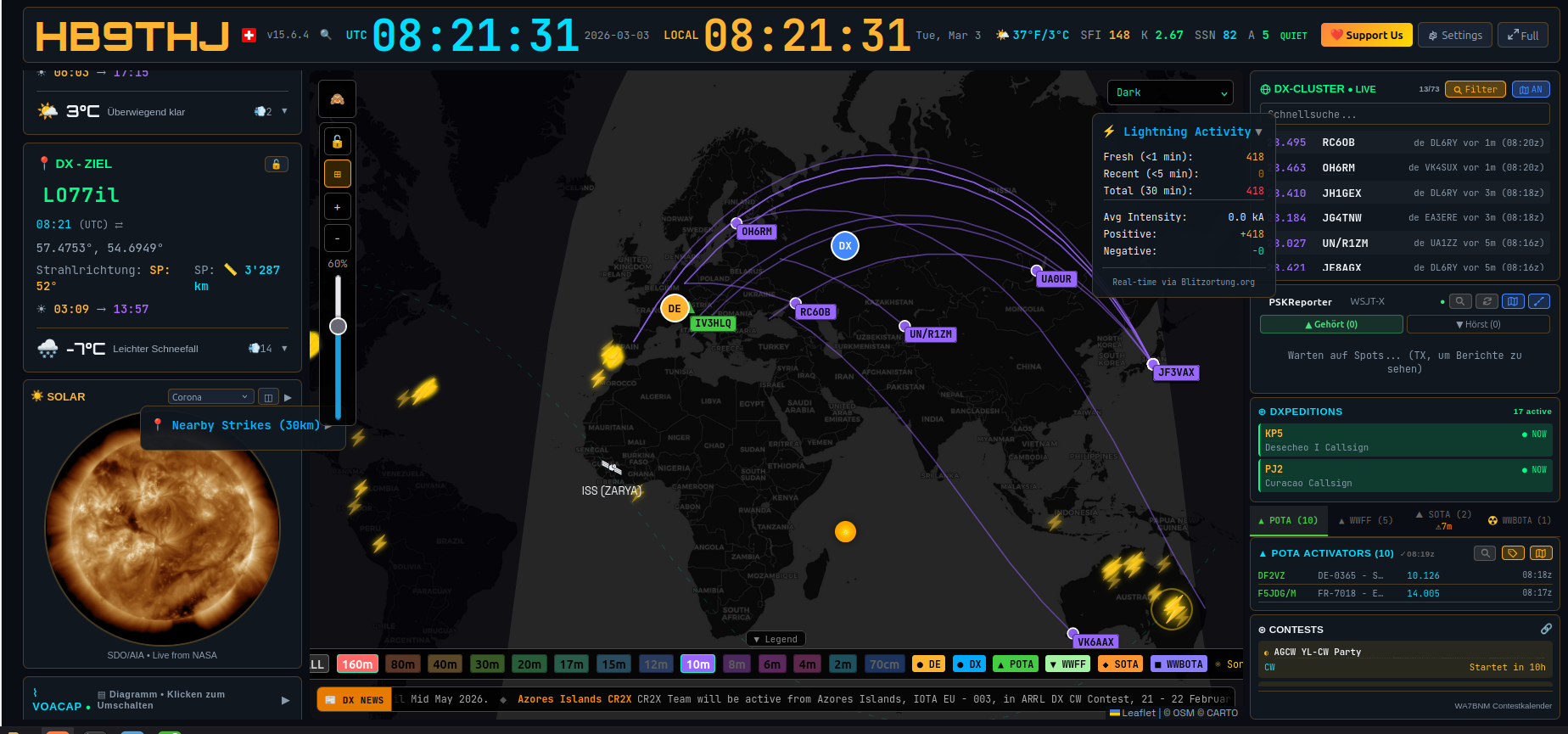Click the map opacity slider handle
Viewport: 1568px width, 734px height.
[338, 326]
